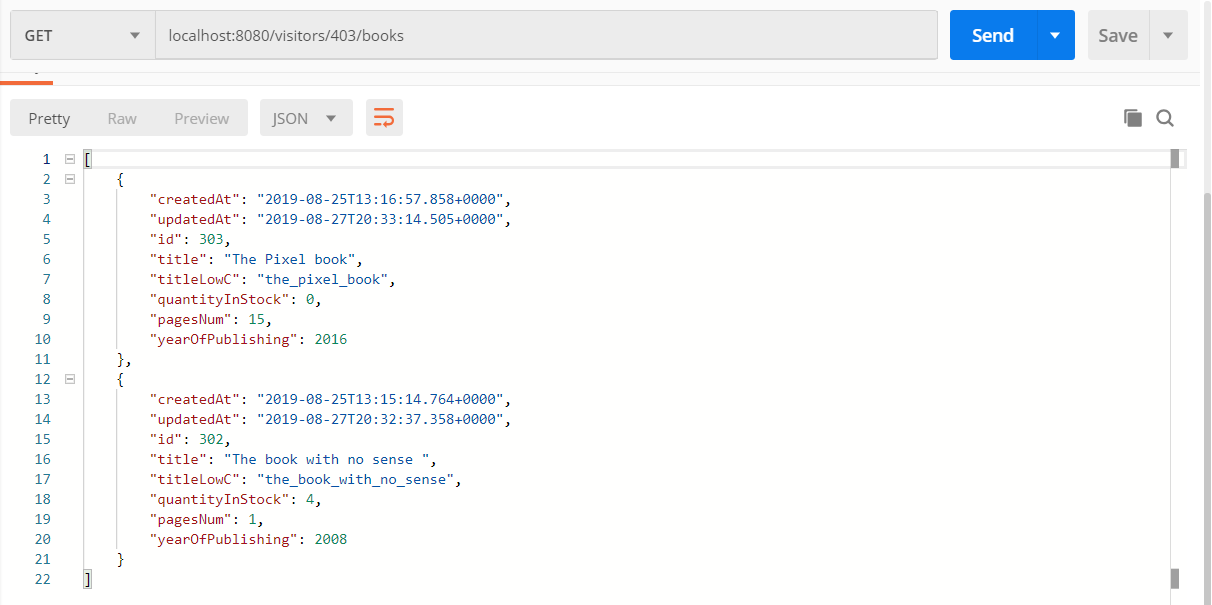Click the id value 302
1212x605 pixels.
211,439
